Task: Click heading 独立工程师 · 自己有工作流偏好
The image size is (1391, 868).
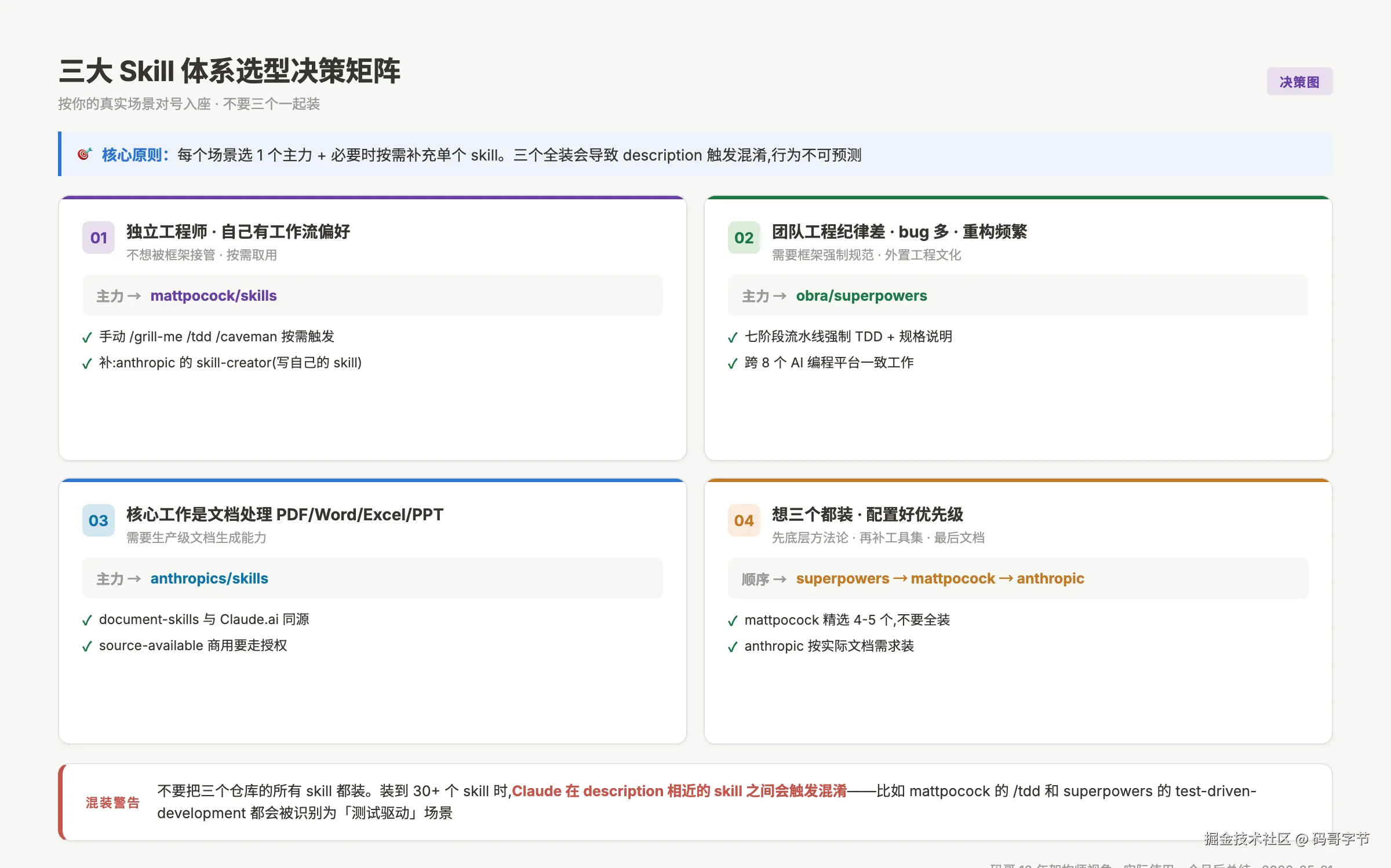Action: (238, 232)
